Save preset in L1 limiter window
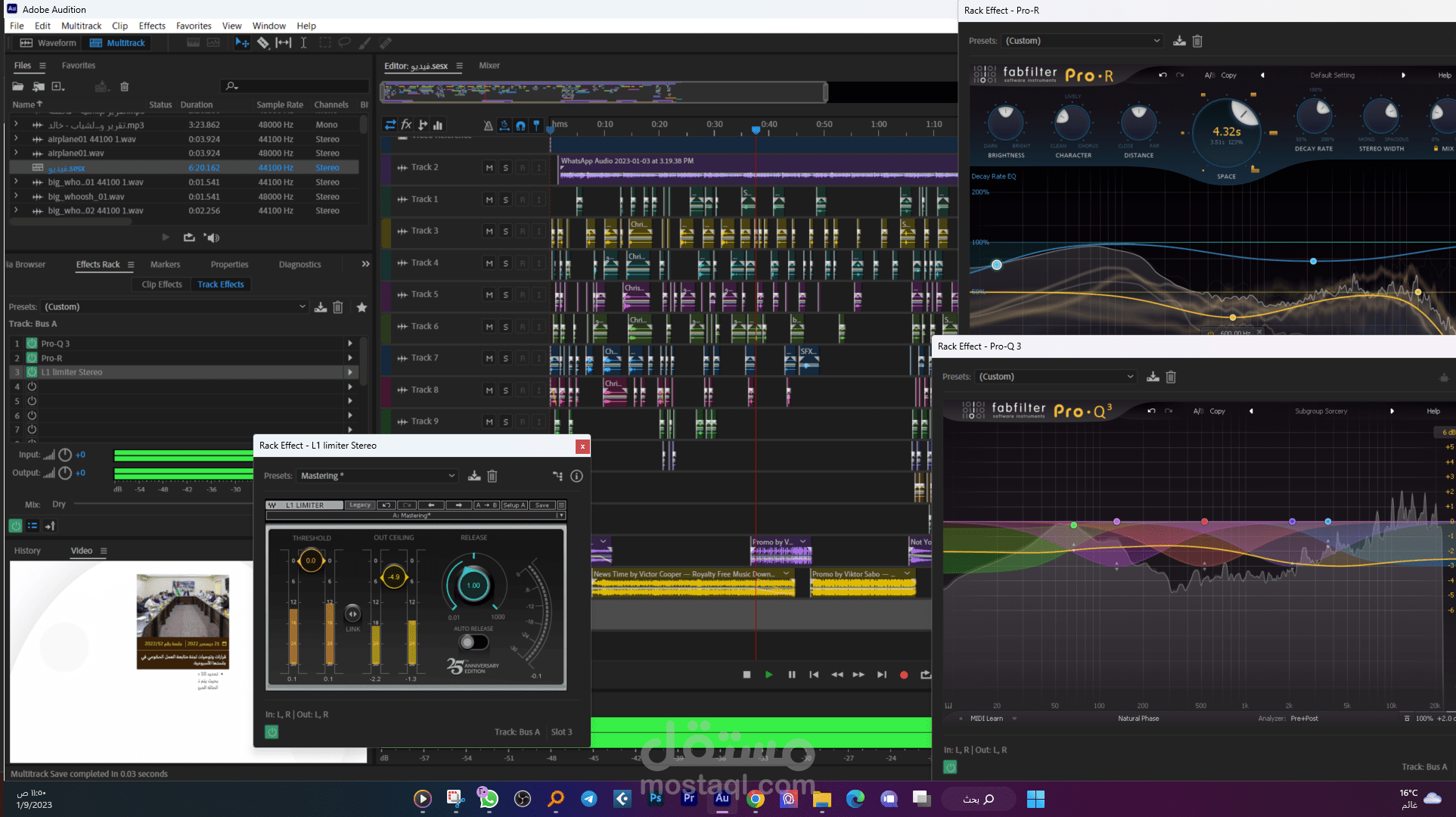Viewport: 1456px width, 817px height. point(474,476)
